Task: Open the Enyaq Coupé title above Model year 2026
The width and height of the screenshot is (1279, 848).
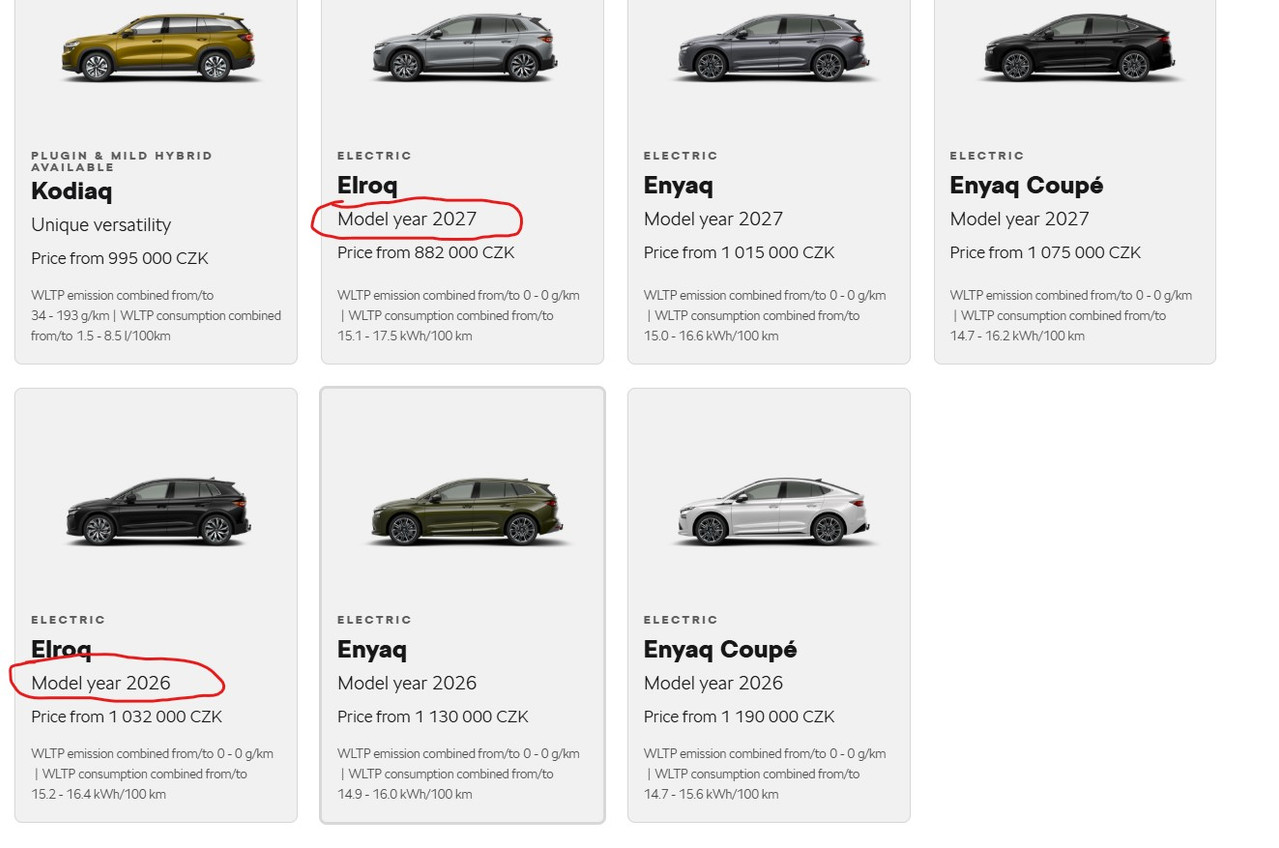Action: [x=720, y=649]
